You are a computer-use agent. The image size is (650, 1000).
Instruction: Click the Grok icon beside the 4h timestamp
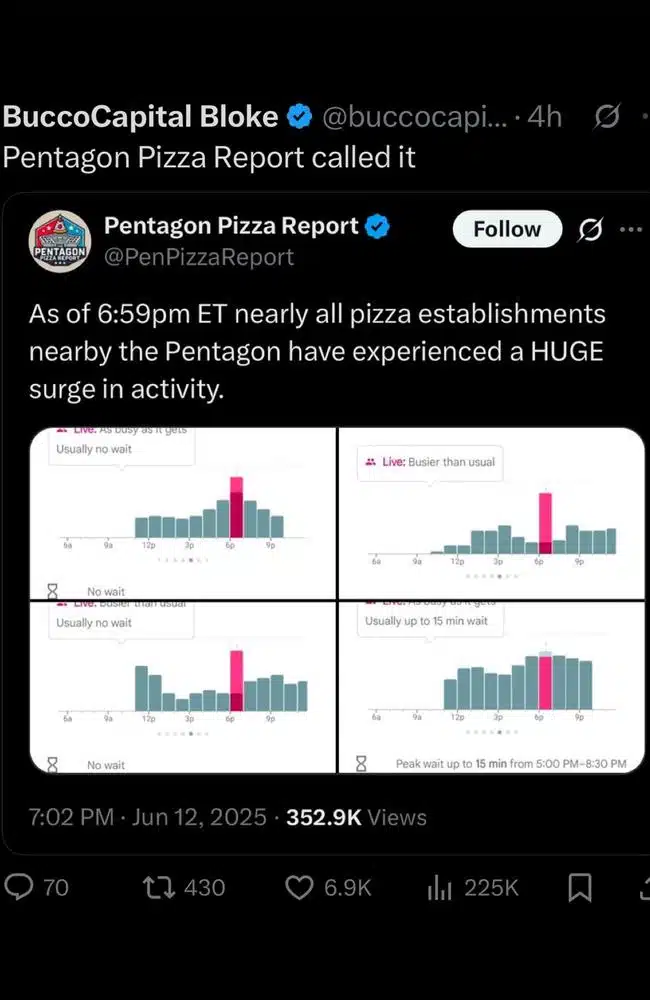pyautogui.click(x=606, y=118)
